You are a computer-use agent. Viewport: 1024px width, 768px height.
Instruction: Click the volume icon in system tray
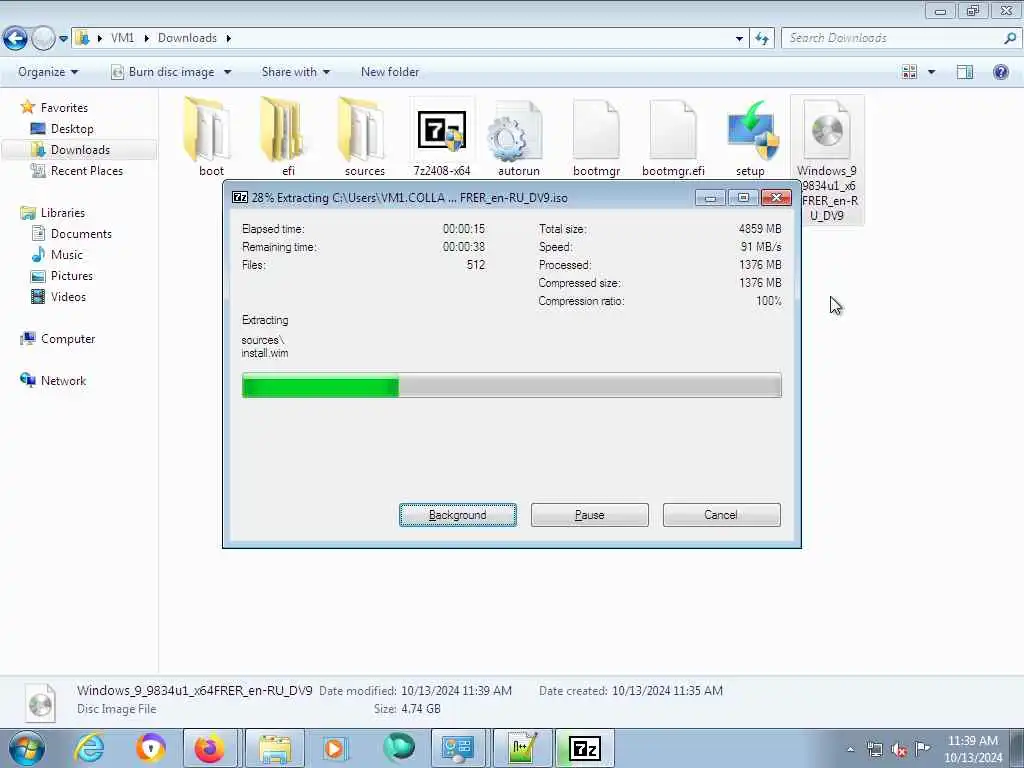[899, 749]
